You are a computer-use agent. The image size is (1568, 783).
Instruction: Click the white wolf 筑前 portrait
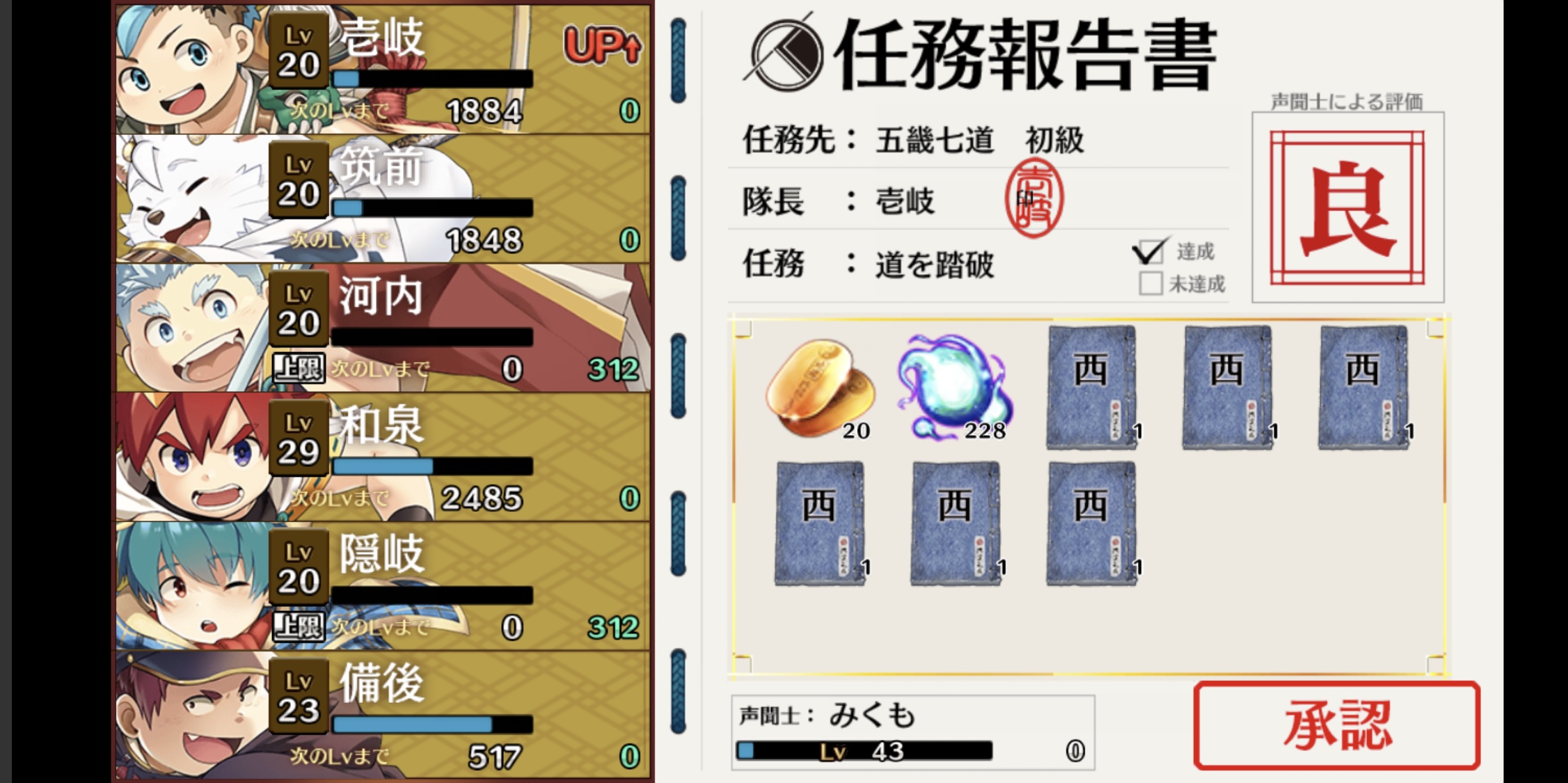(x=193, y=199)
